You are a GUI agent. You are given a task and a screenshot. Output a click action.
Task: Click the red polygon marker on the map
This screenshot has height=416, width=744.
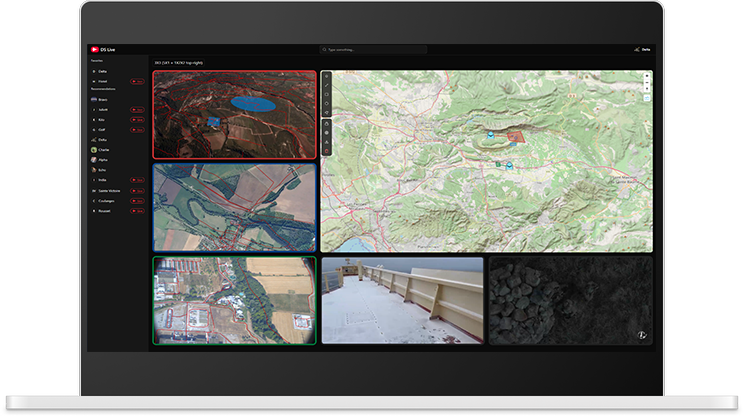point(516,135)
